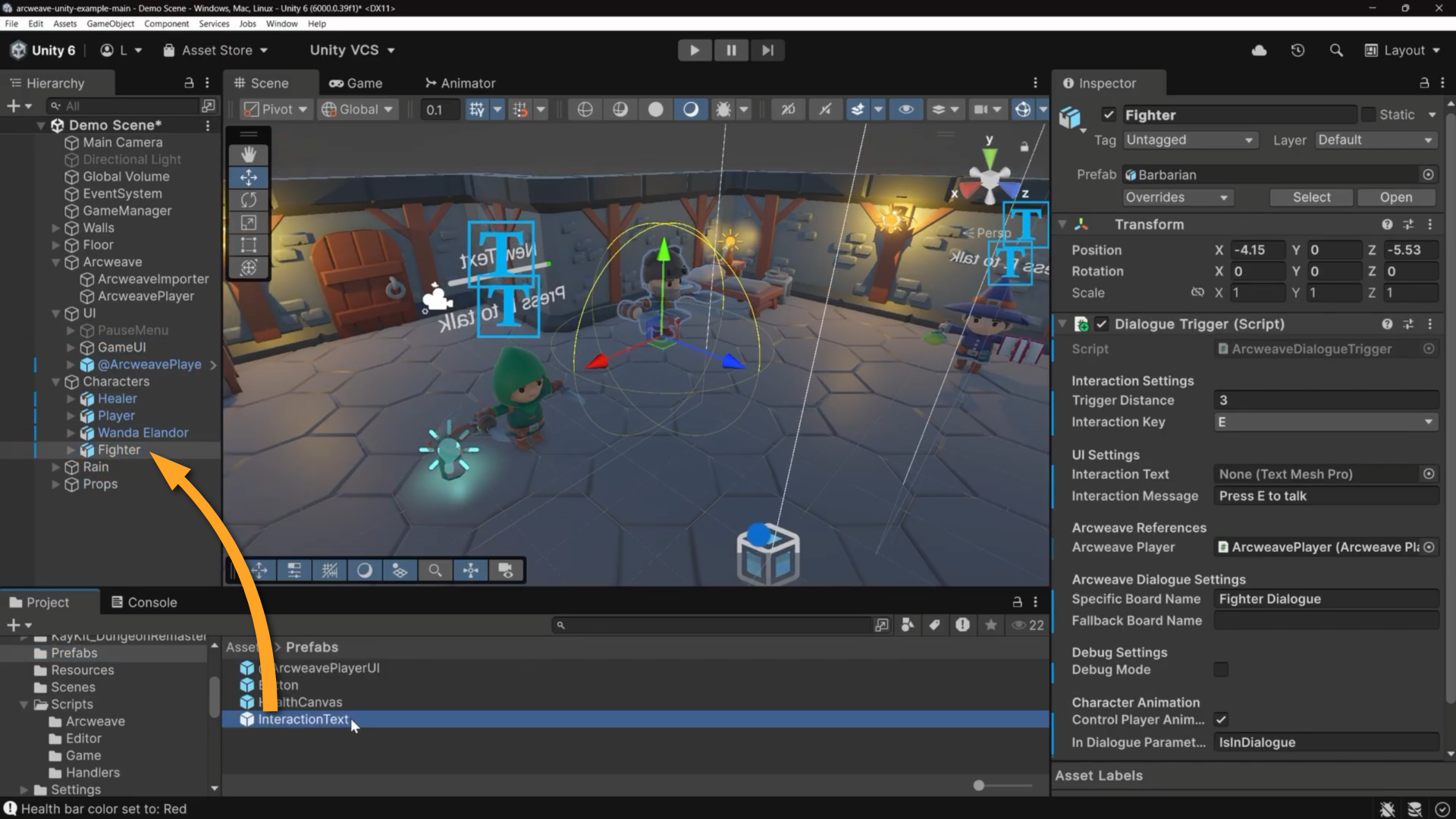Open the global search magnifier icon
The height and width of the screenshot is (819, 1456).
1336,50
